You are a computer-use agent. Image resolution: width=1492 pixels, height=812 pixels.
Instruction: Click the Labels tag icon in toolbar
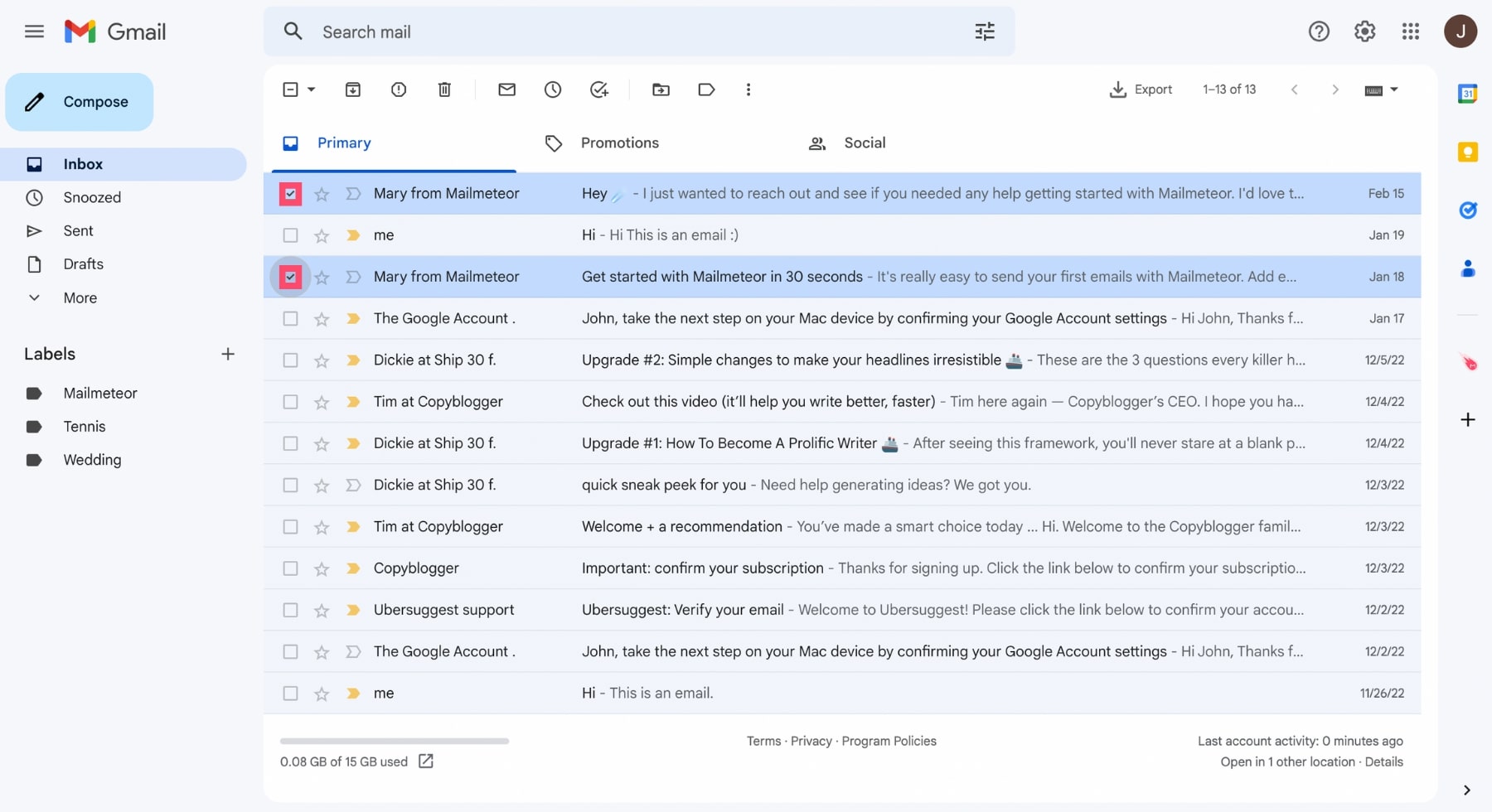706,89
